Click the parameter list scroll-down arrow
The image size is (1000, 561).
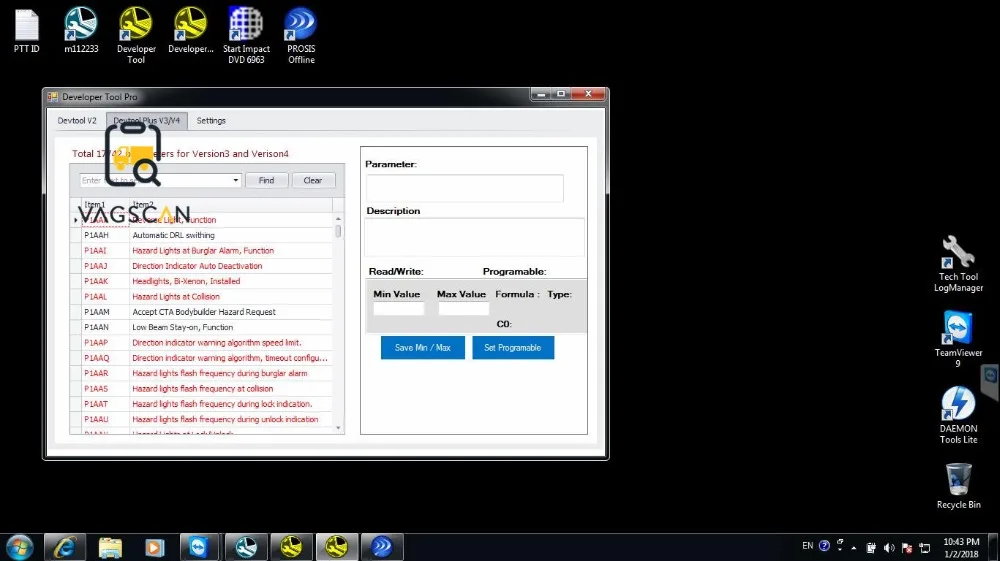click(x=338, y=428)
